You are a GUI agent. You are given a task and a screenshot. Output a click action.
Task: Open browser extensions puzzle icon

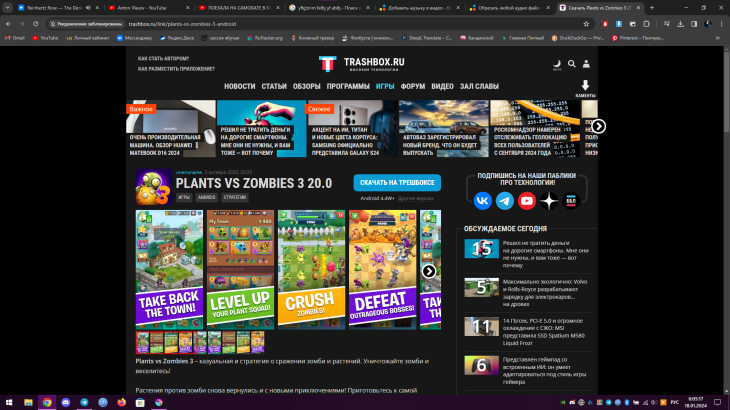[x=646, y=24]
